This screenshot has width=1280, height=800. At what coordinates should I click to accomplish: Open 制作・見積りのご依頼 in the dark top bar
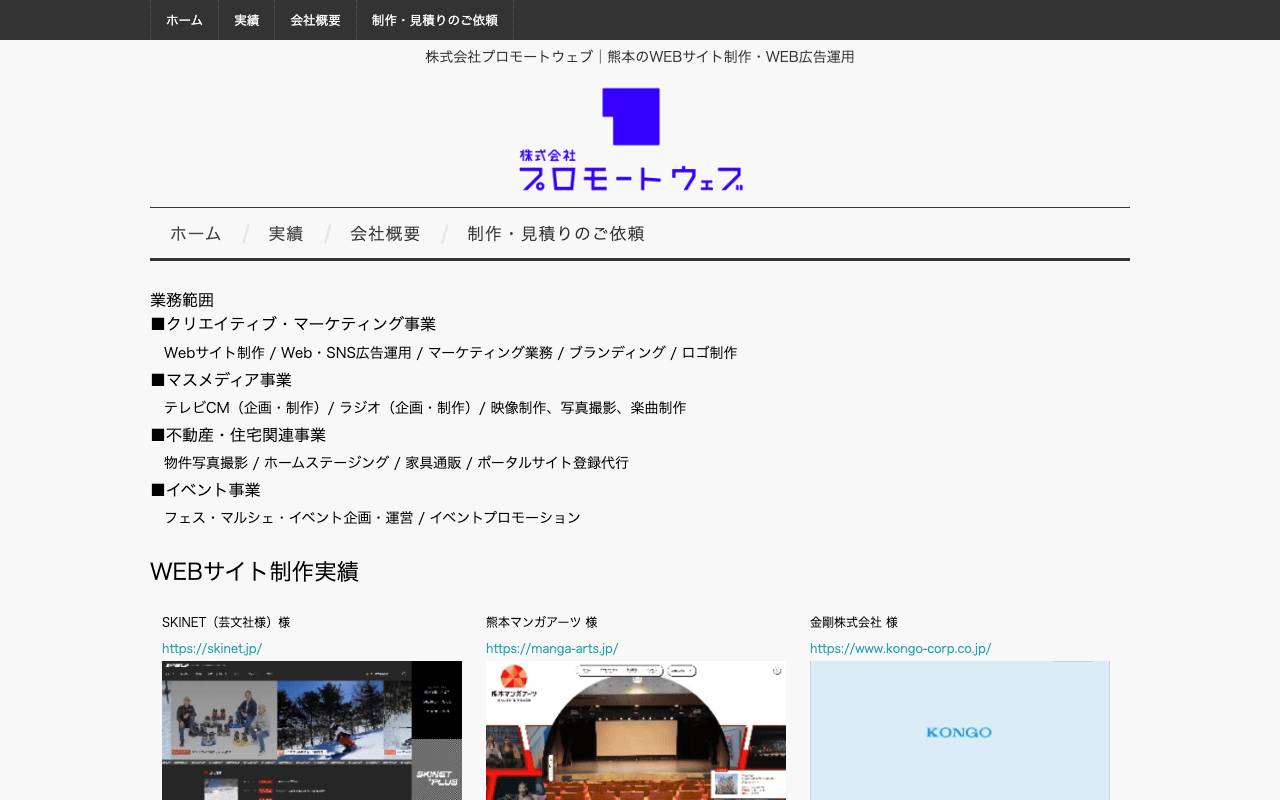[434, 20]
